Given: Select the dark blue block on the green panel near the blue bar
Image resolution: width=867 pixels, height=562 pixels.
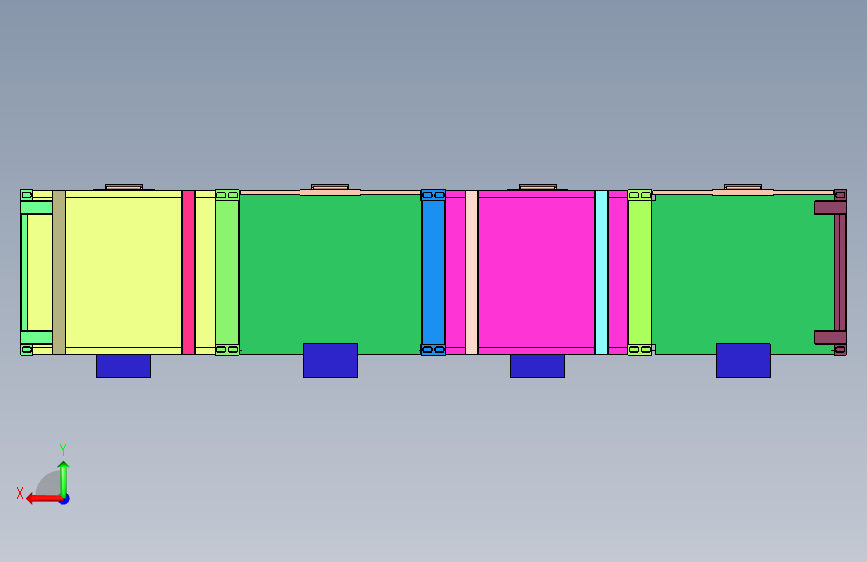Looking at the screenshot, I should (331, 361).
